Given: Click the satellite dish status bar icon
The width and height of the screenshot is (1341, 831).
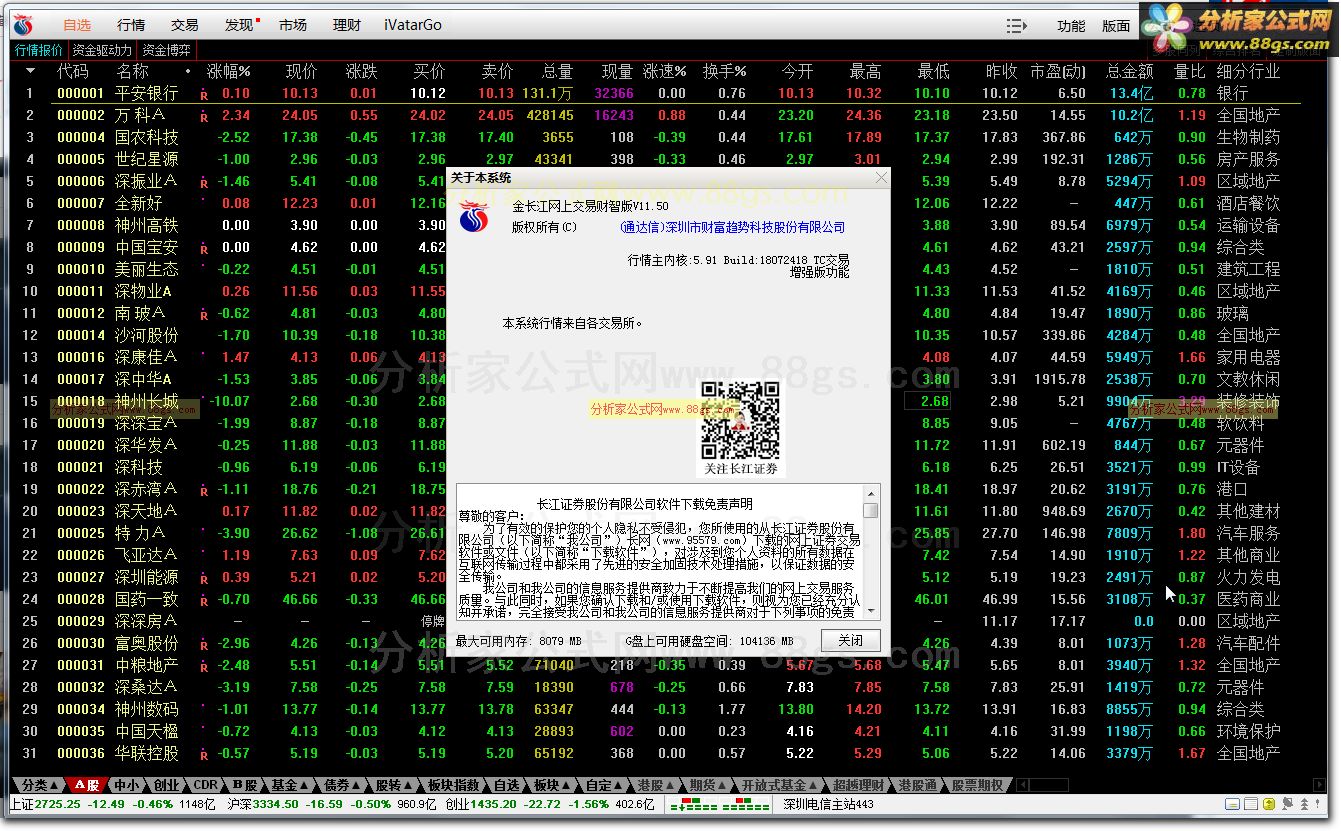Looking at the screenshot, I should coord(1287,804).
